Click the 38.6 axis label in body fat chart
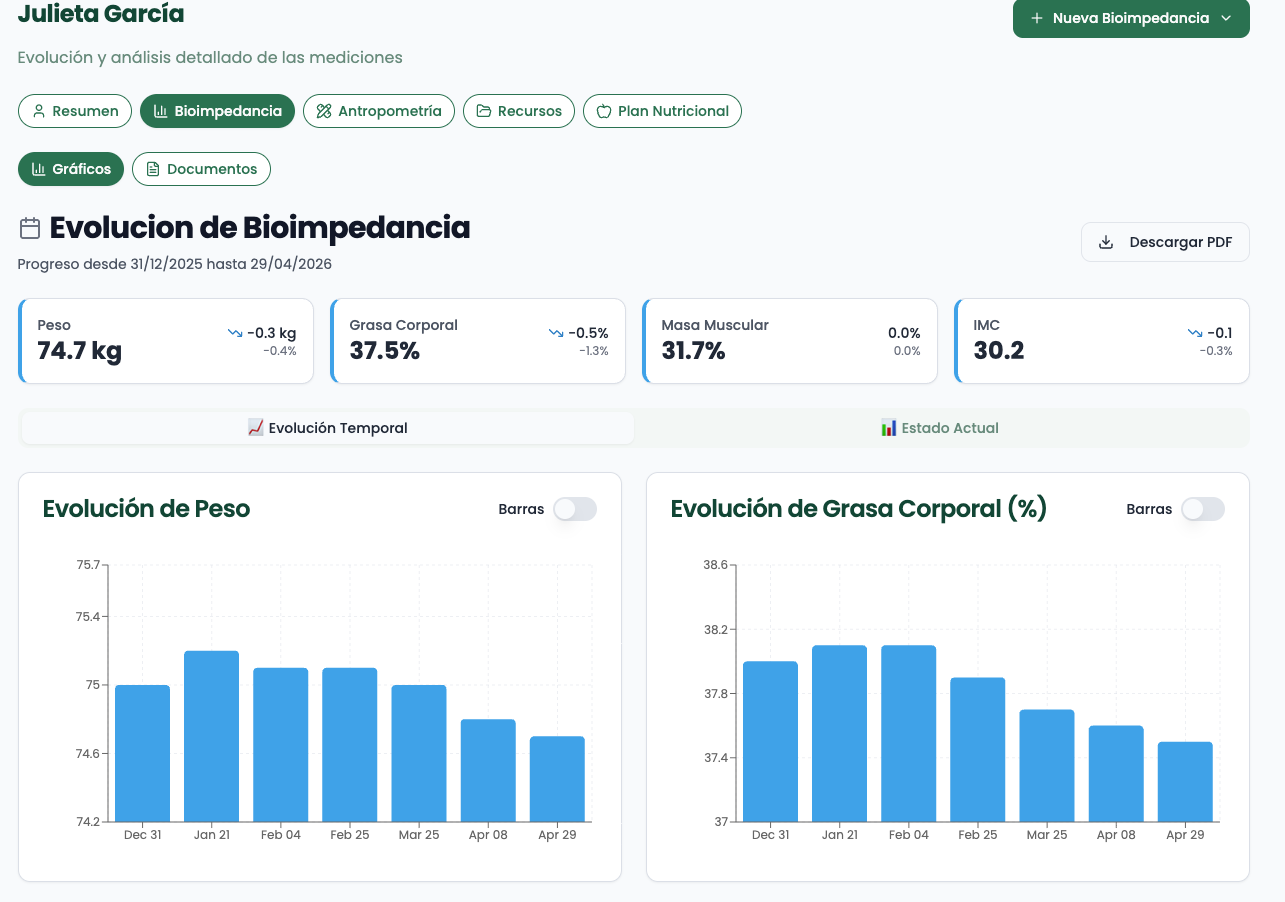The height and width of the screenshot is (902, 1285). coord(716,565)
